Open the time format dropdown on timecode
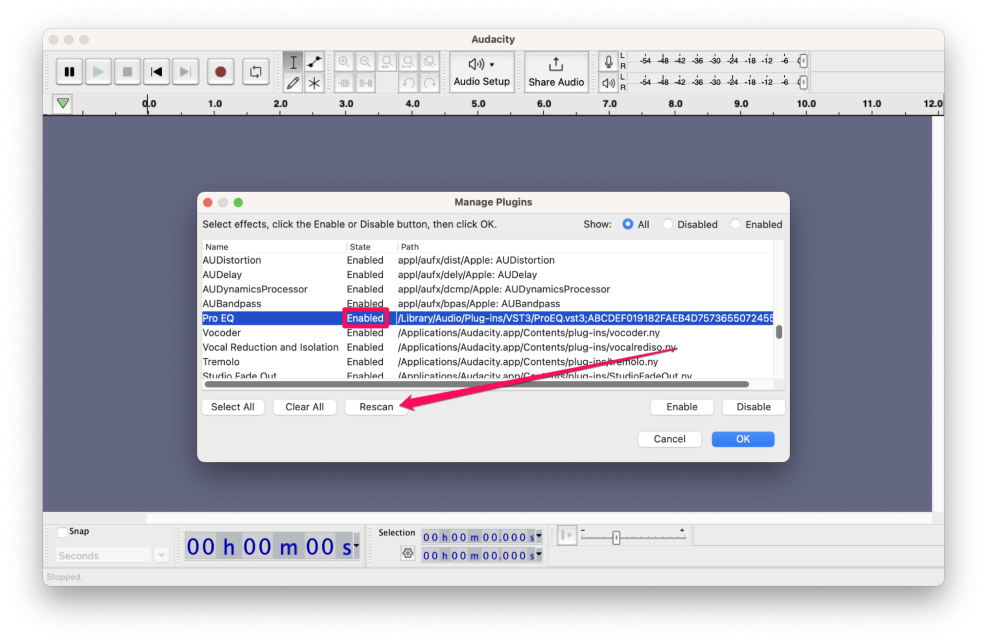 (x=354, y=546)
